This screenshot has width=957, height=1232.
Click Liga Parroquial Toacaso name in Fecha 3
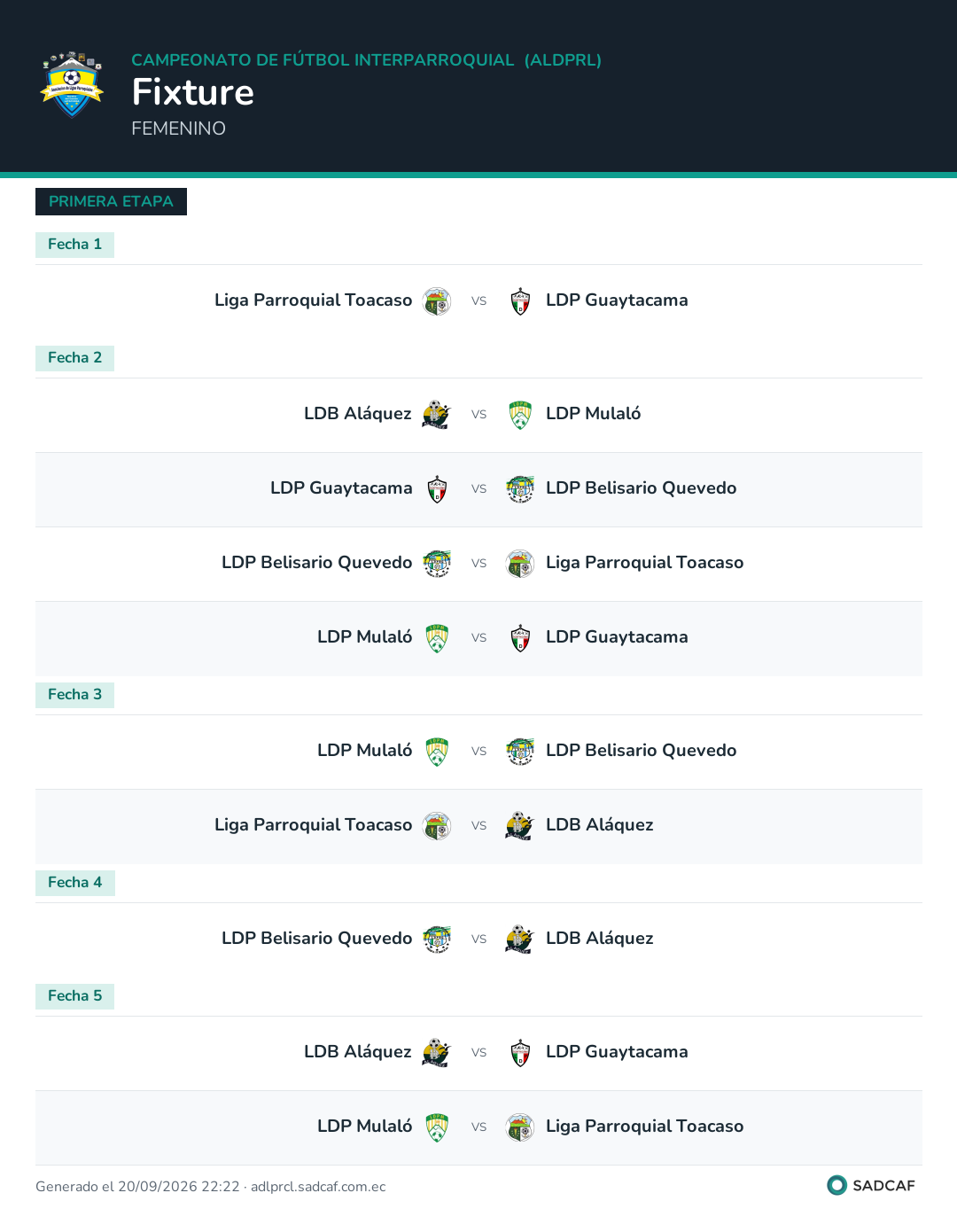click(313, 825)
